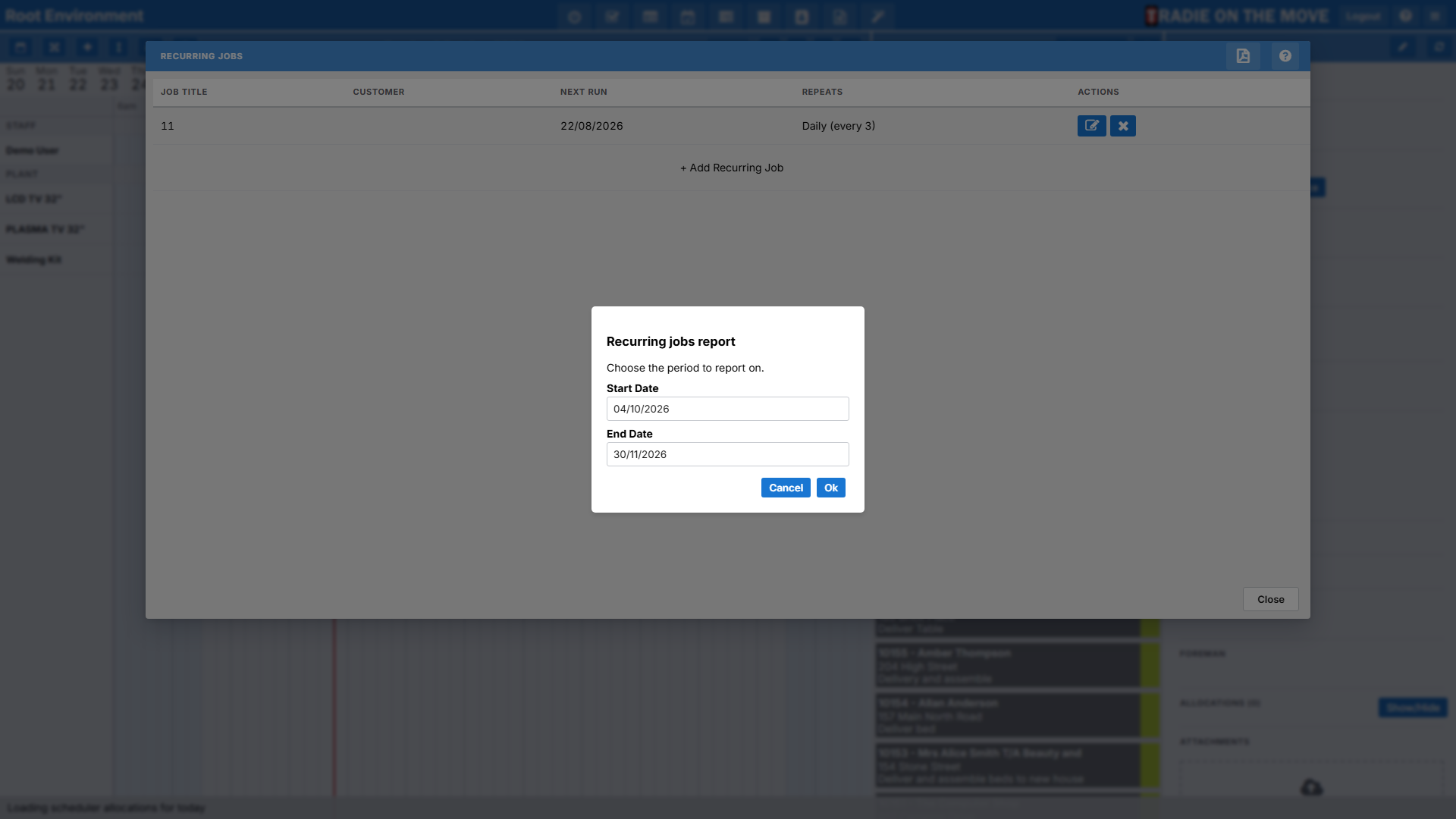Cancel the recurring jobs report
Screen dimensions: 1456x819
pos(786,488)
